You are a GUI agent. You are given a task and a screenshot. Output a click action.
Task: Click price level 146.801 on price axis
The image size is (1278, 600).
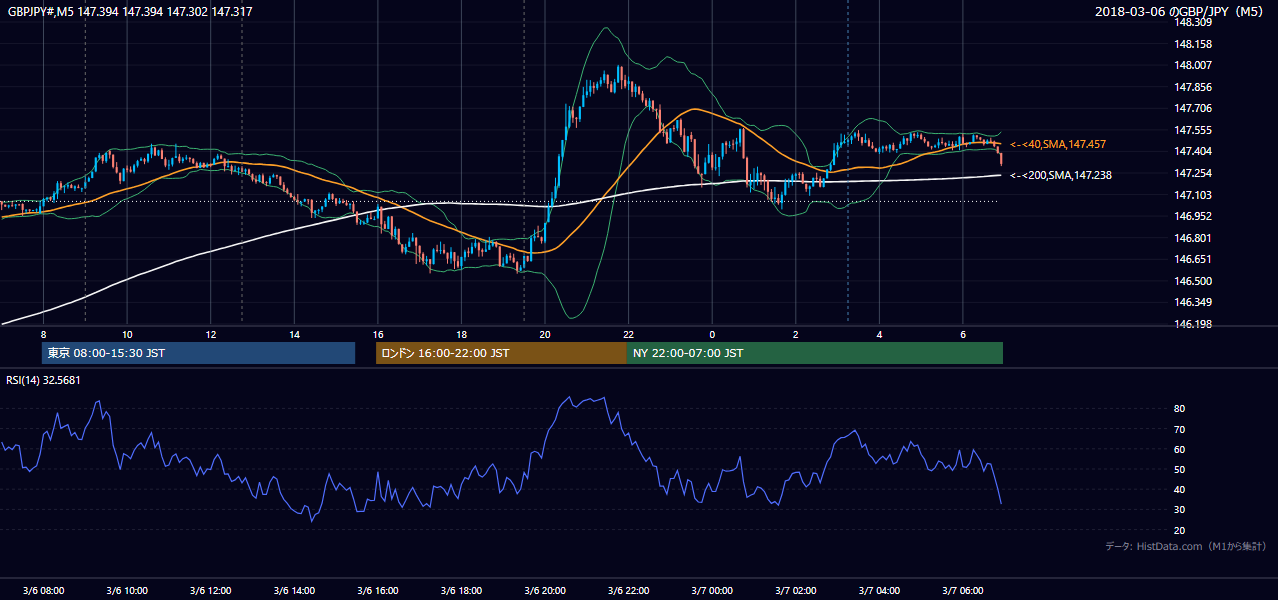coord(1193,238)
